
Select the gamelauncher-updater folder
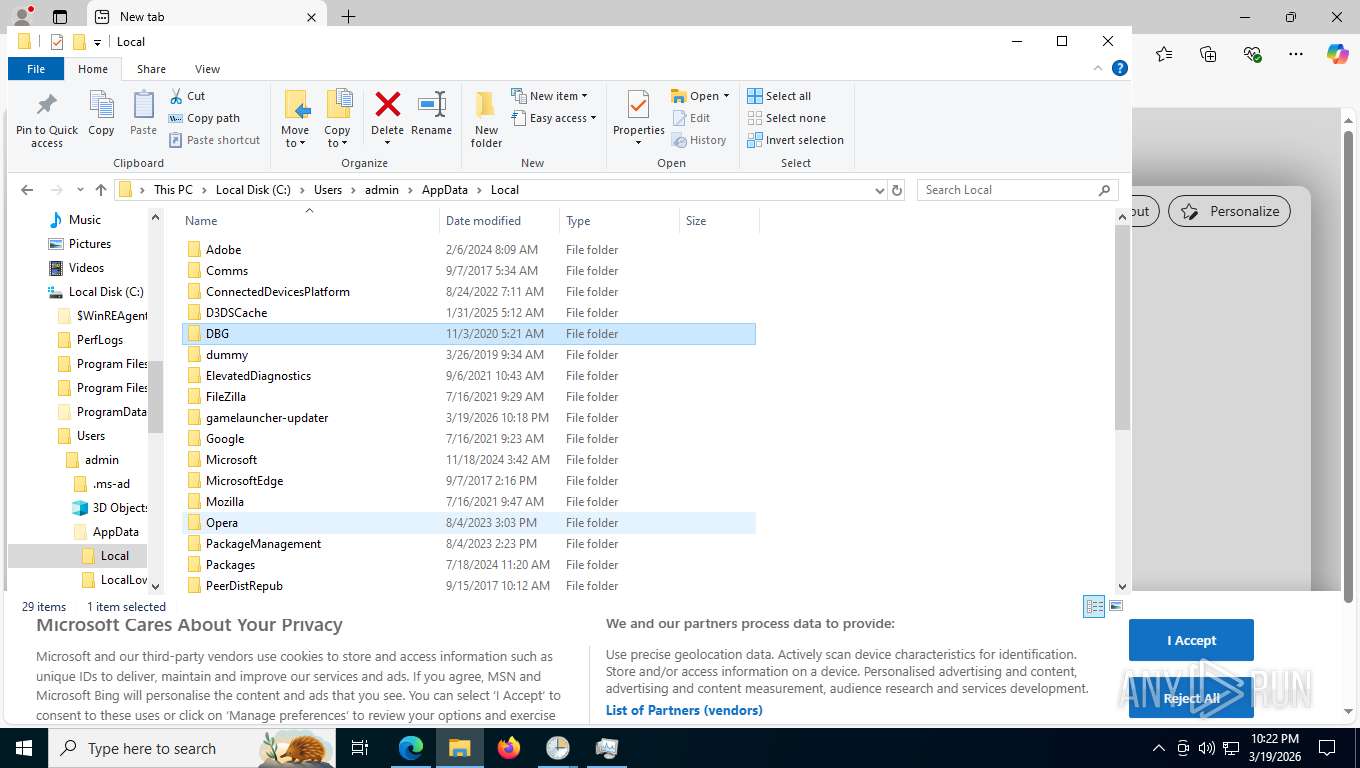[x=470, y=418]
